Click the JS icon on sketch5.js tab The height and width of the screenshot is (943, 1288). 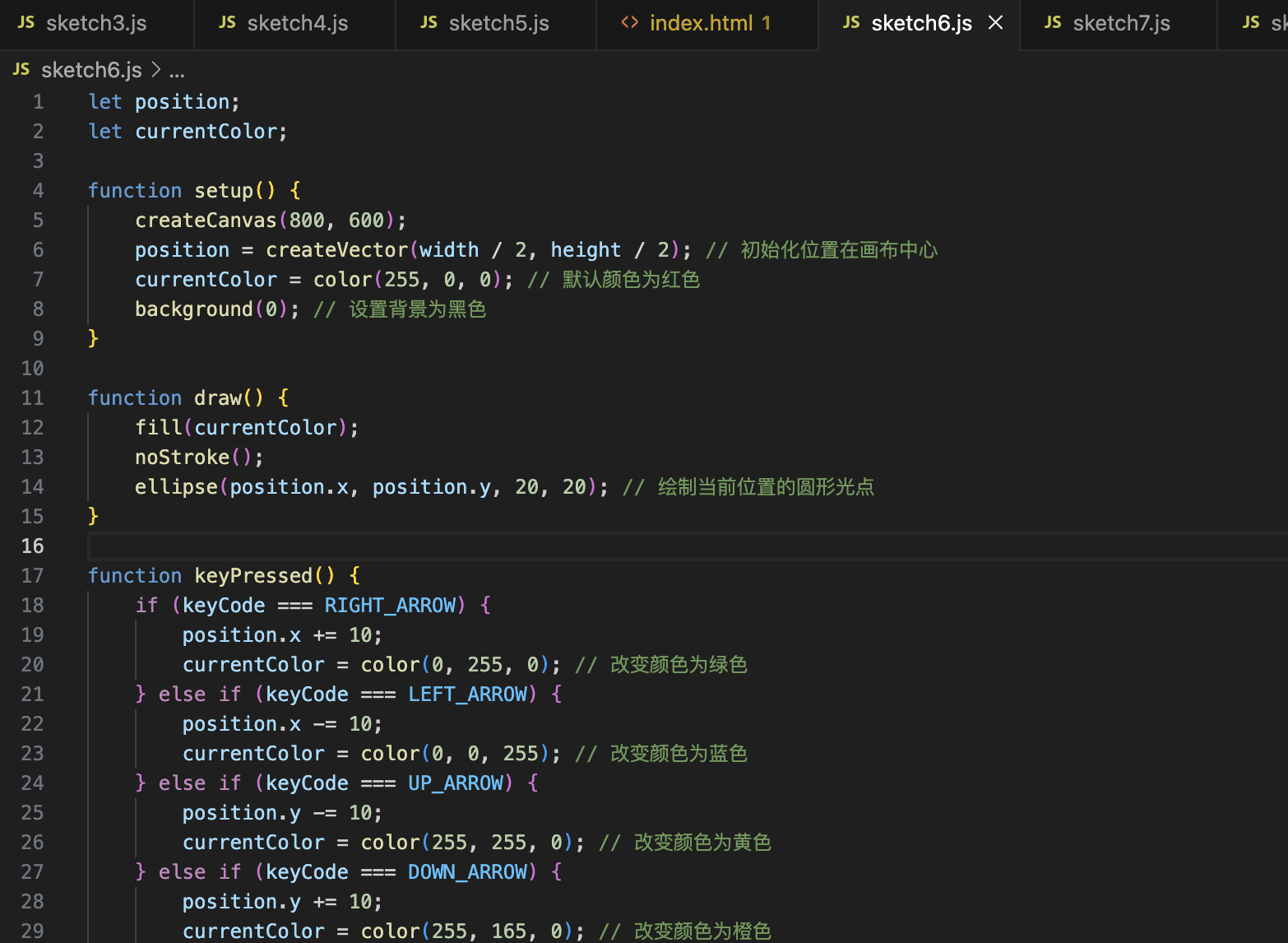(429, 23)
